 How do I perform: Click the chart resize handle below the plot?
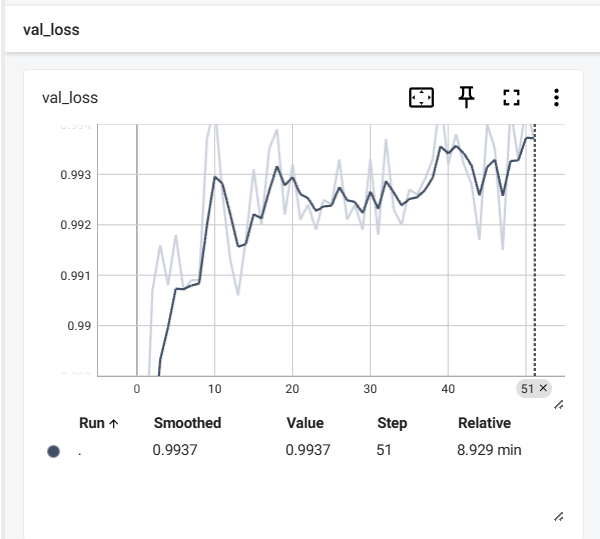click(558, 404)
